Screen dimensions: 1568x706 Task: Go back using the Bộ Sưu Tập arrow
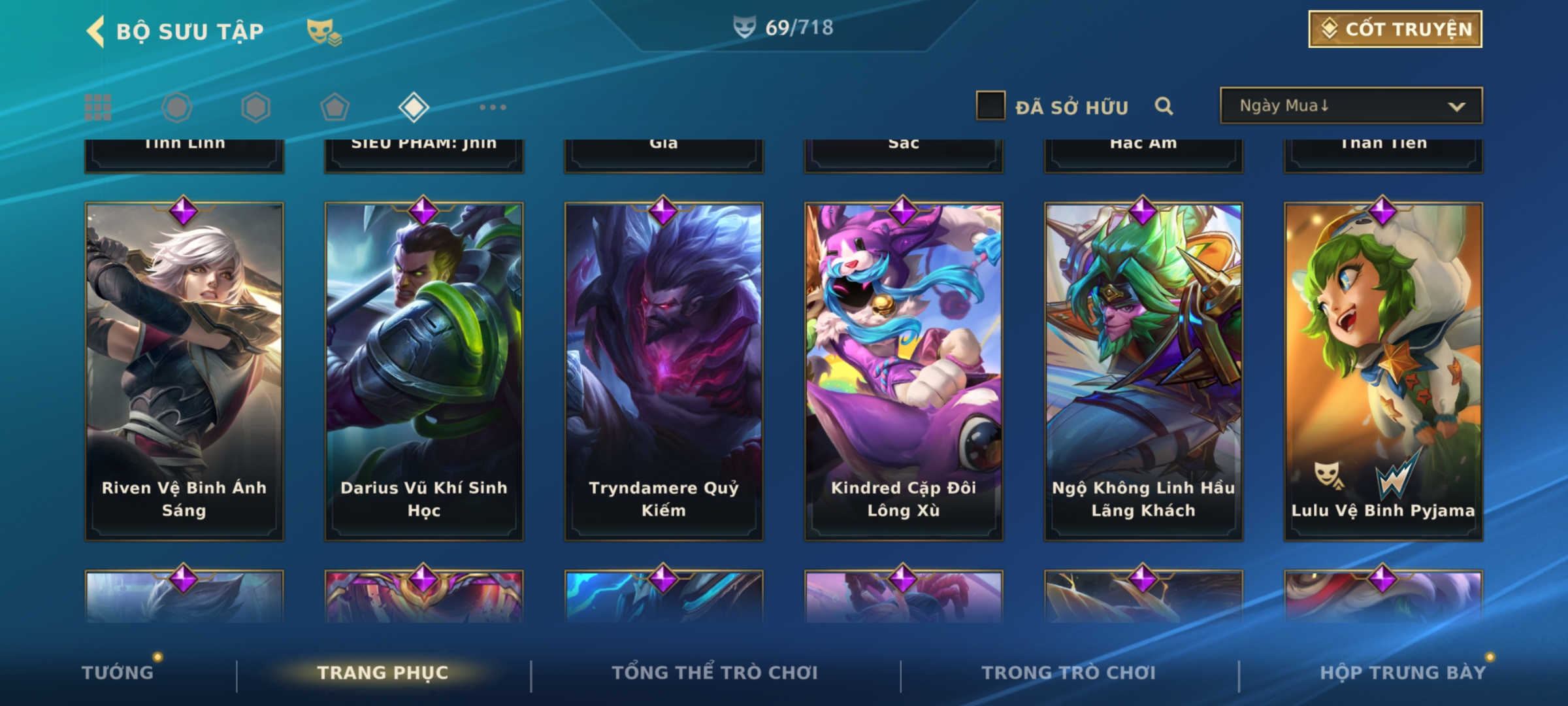click(95, 31)
